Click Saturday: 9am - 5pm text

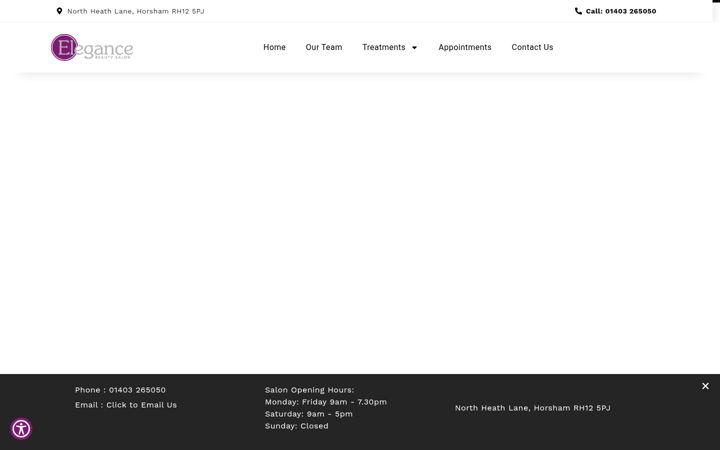tap(309, 414)
